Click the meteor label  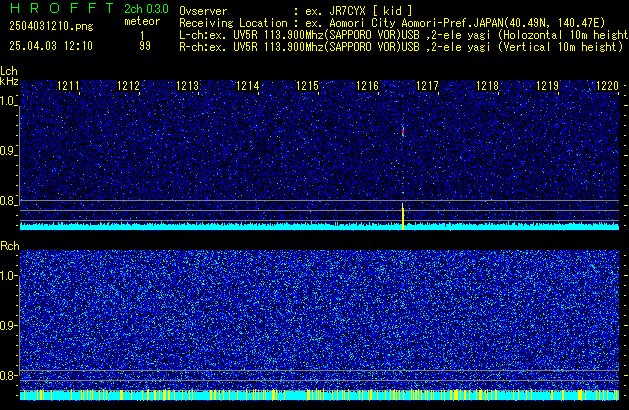[x=142, y=21]
